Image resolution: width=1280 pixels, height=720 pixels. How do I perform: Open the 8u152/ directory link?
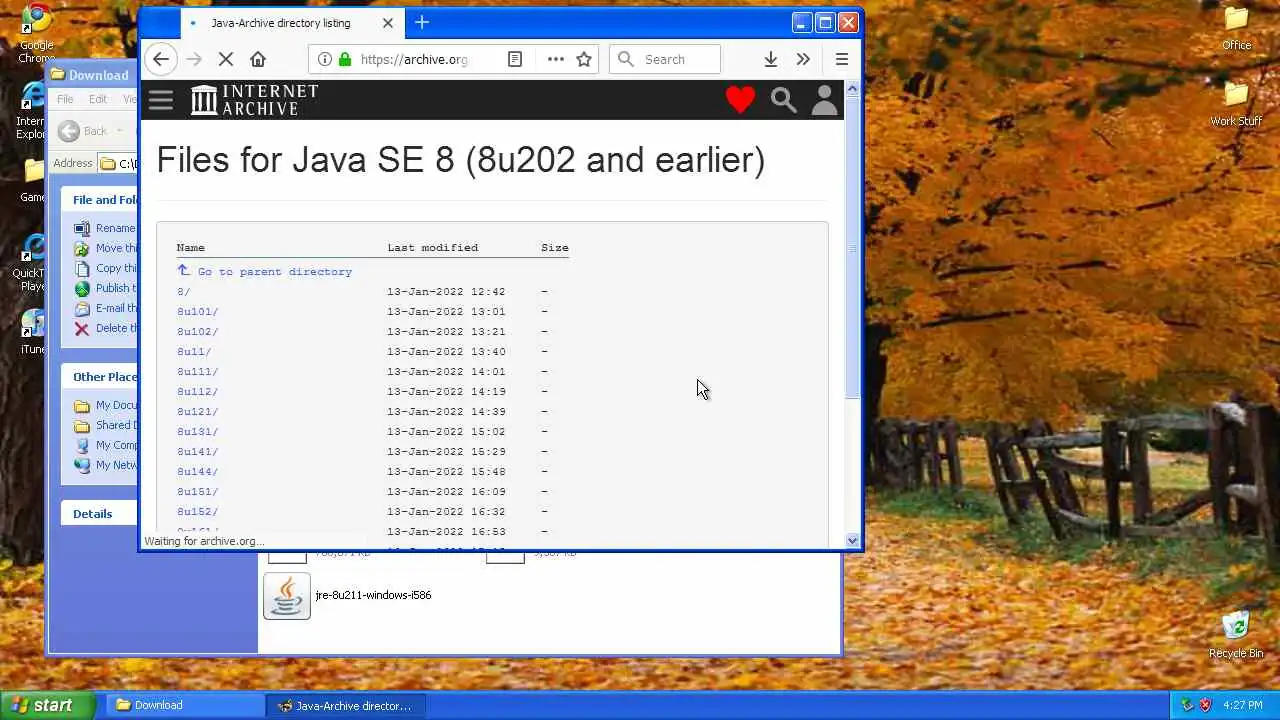[x=198, y=512]
